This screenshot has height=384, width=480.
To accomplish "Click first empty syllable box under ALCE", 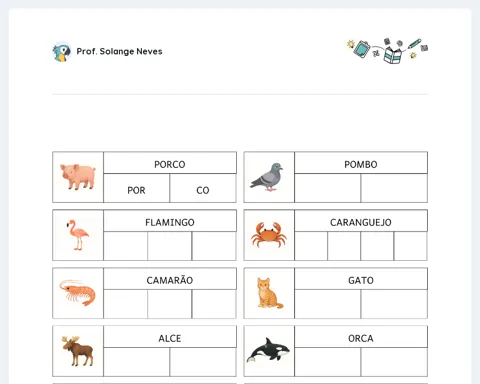I will (x=137, y=362).
